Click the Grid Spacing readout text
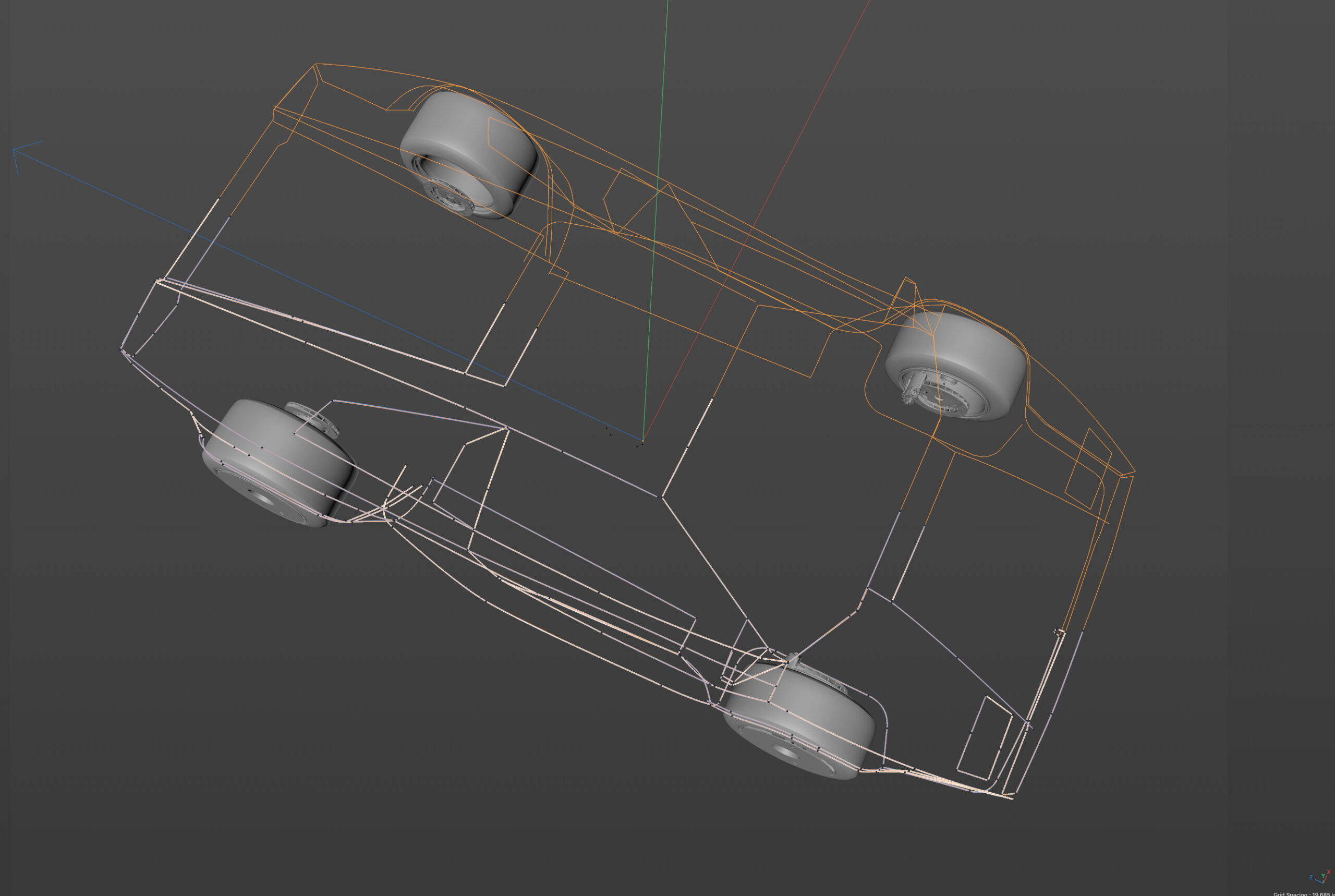Viewport: 1335px width, 896px height. (x=1305, y=893)
